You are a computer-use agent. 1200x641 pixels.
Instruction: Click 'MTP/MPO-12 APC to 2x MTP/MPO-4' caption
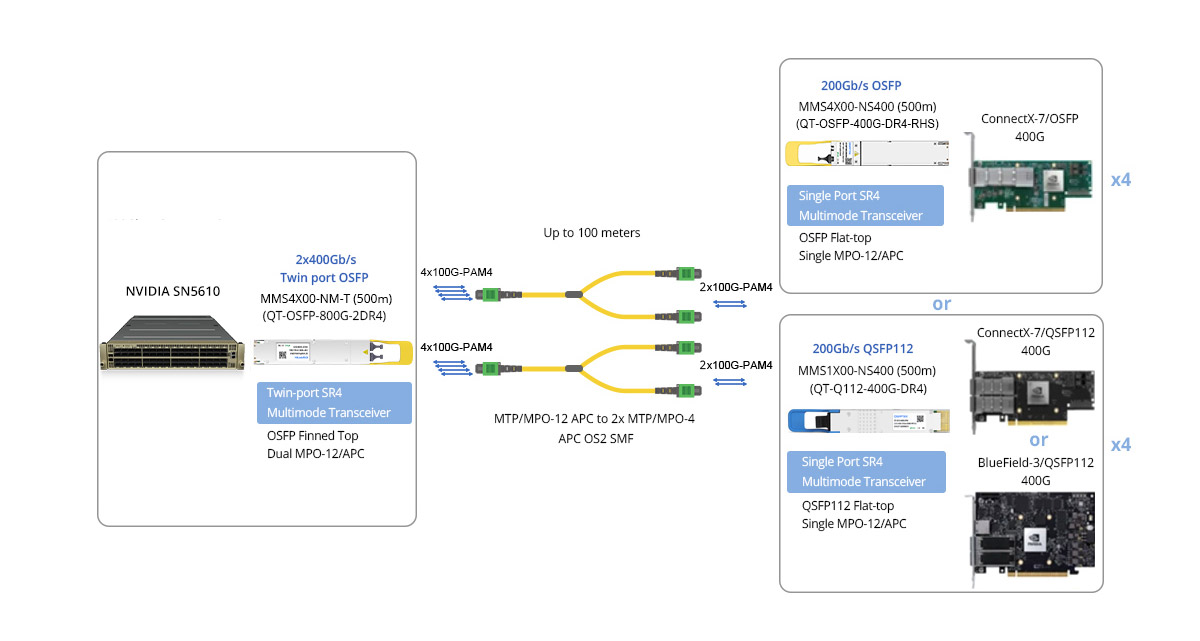tap(595, 418)
